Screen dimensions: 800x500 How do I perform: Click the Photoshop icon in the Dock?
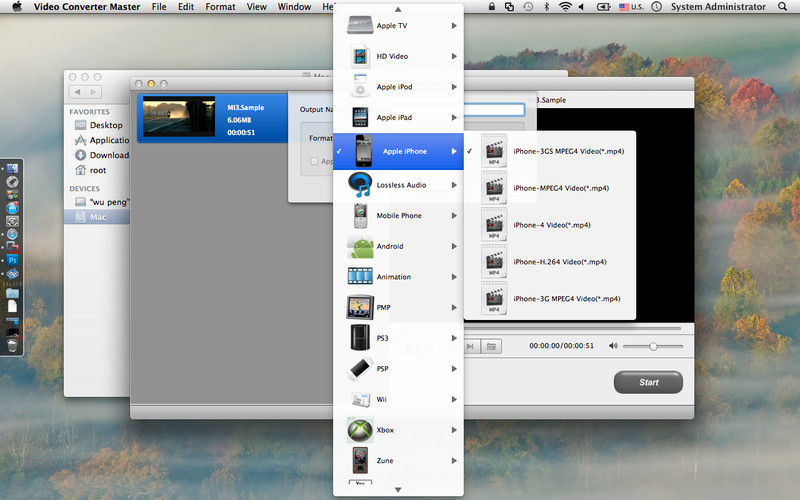point(12,260)
